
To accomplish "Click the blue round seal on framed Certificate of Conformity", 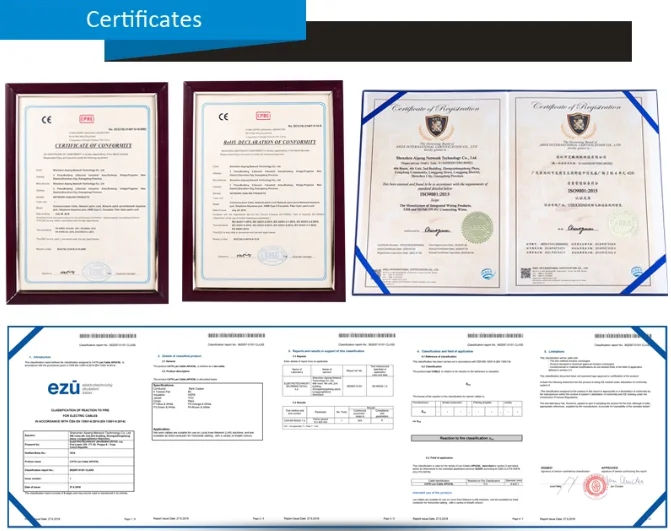I will tap(95, 272).
